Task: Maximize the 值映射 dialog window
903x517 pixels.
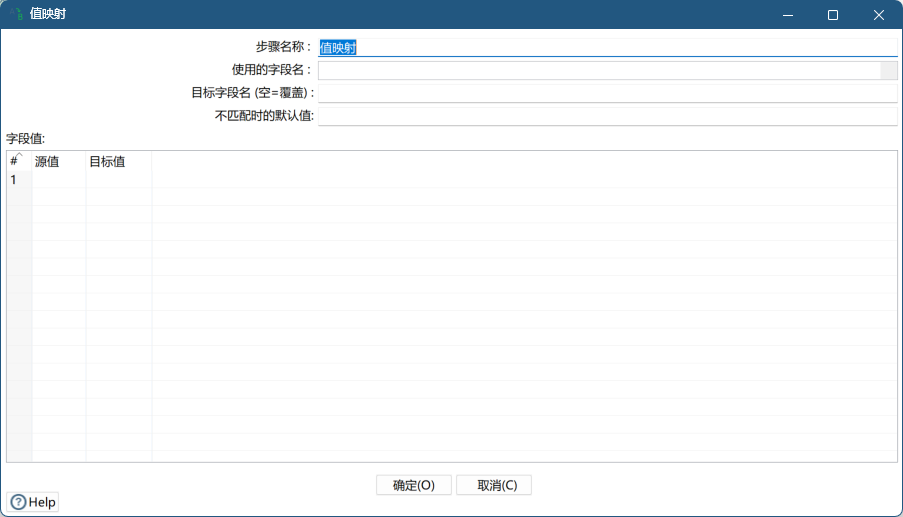Action: [833, 15]
